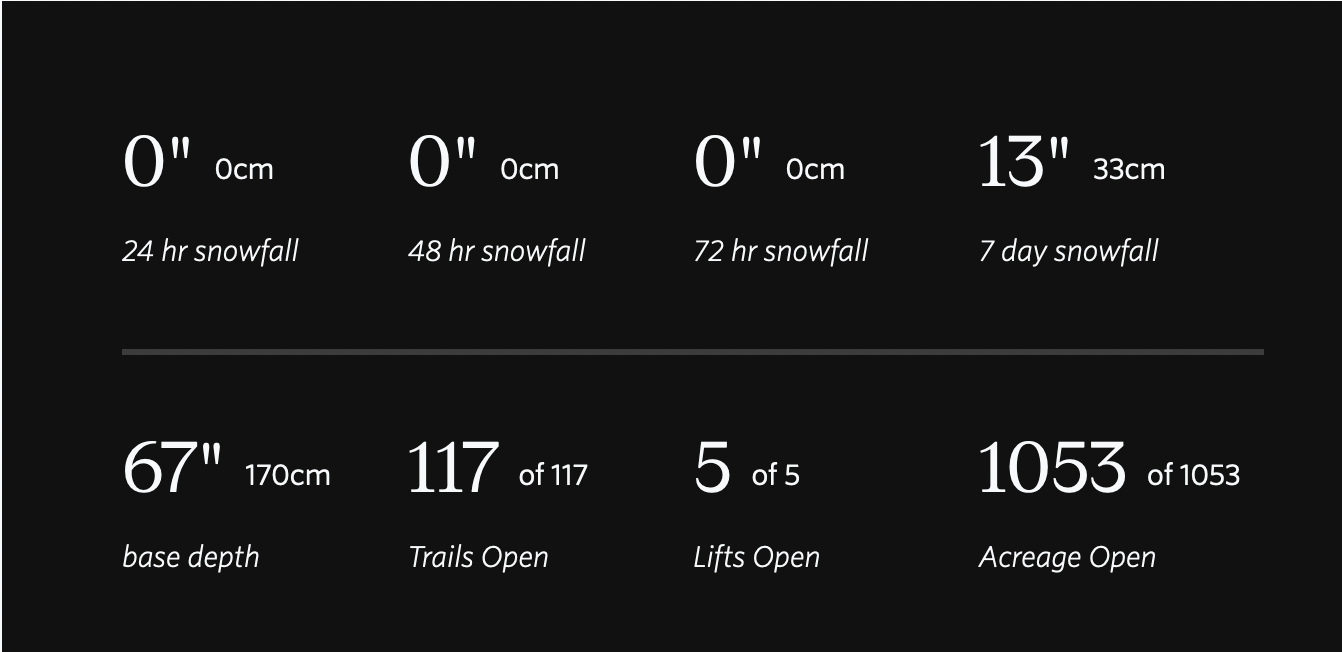Viewport: 1342px width, 652px height.
Task: Click the 48 hr snowfall 0" reading
Action: pyautogui.click(x=443, y=161)
